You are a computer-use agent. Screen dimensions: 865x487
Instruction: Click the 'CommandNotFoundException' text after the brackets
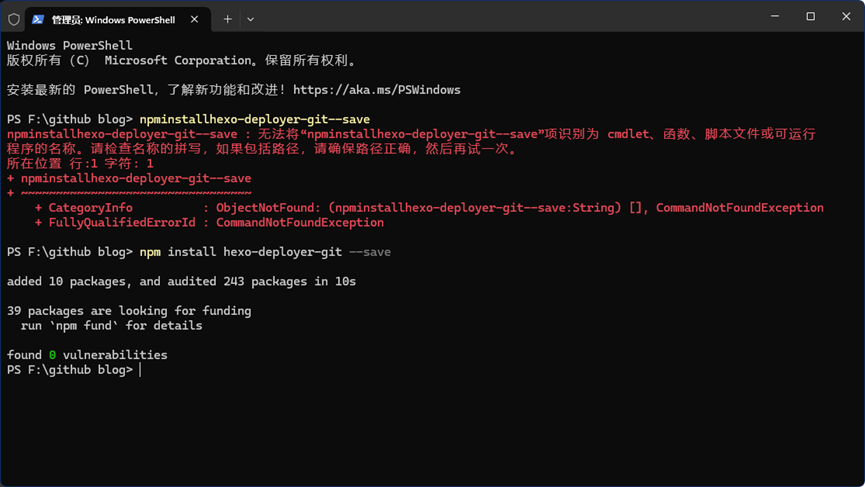pos(740,208)
